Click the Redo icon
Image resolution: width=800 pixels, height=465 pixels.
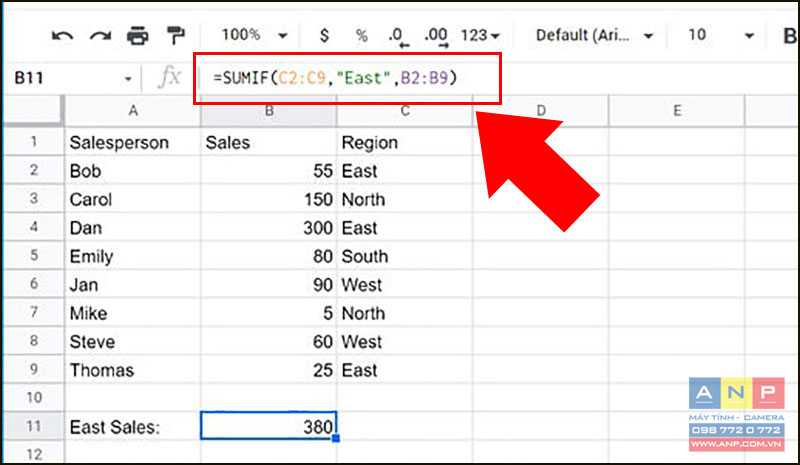[x=101, y=36]
